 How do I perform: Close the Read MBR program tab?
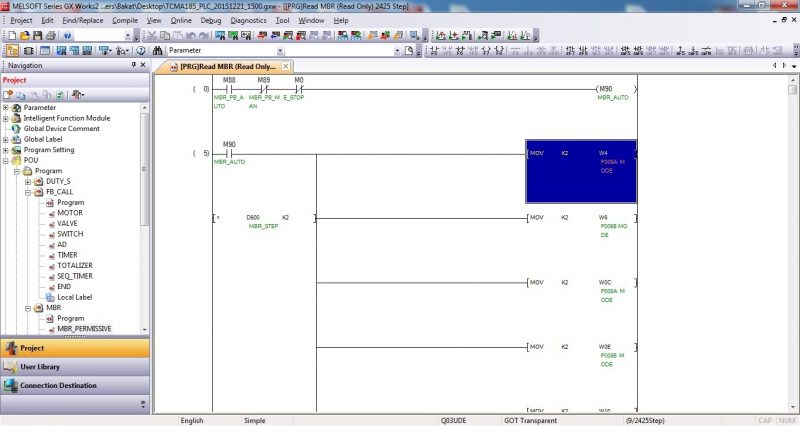[x=286, y=66]
